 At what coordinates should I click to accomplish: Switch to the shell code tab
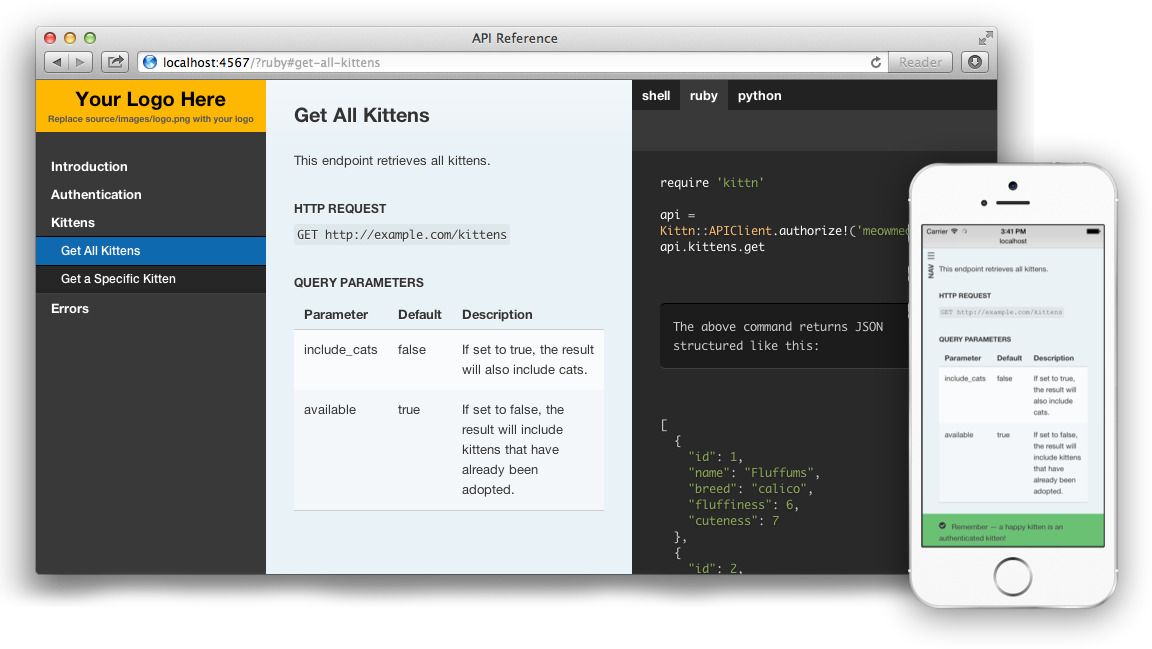(656, 95)
